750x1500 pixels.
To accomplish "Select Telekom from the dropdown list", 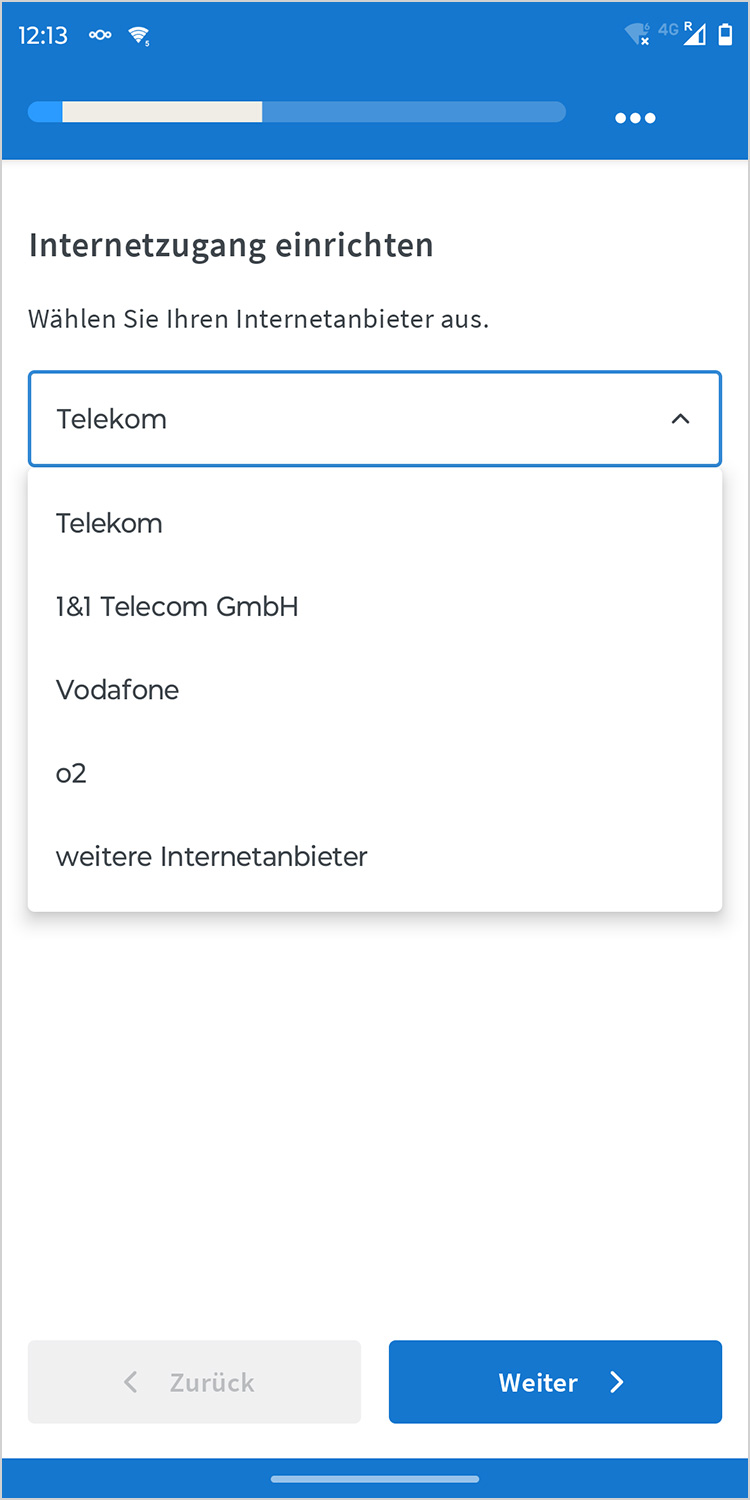I will tap(109, 523).
